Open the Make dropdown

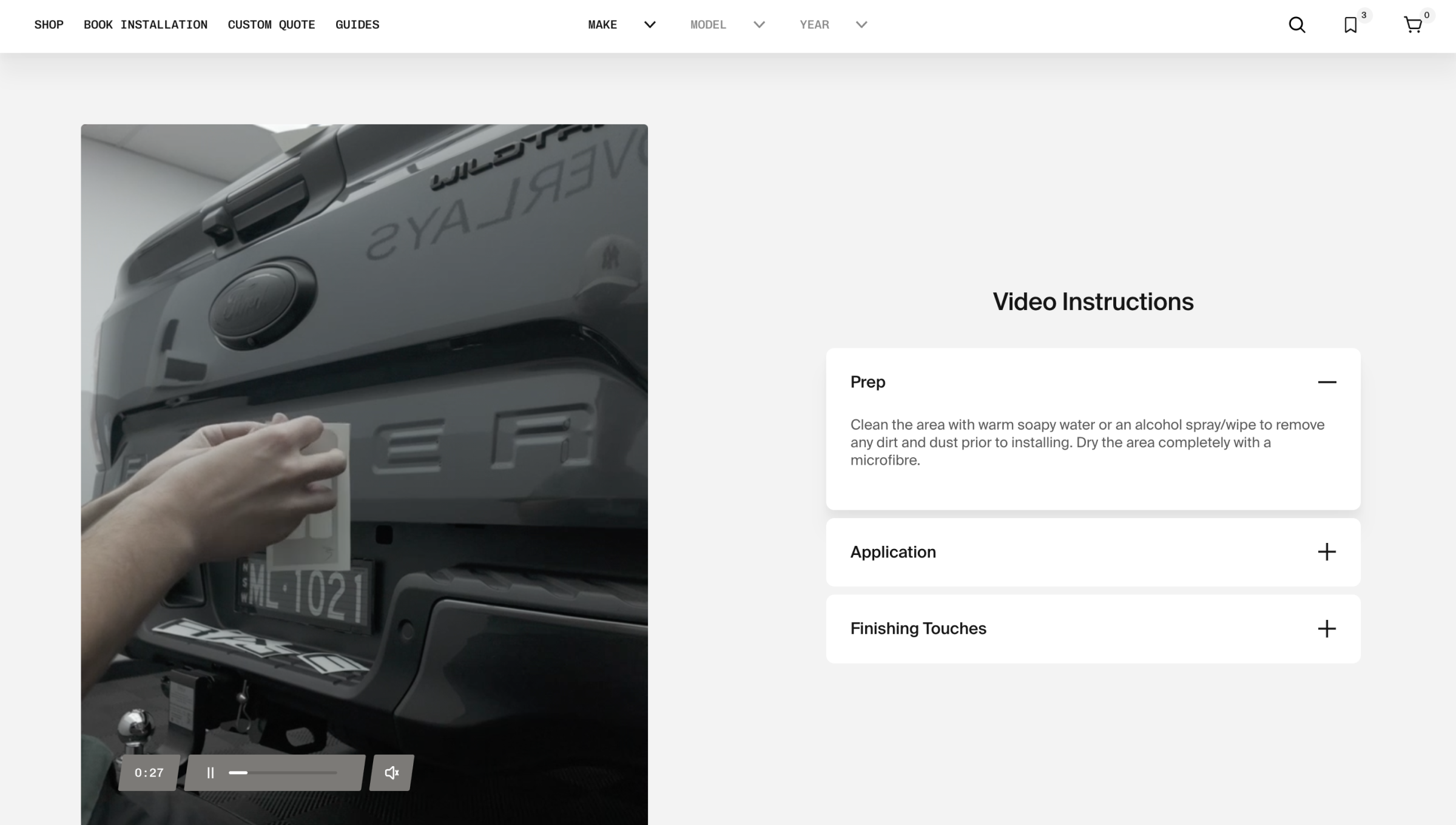click(x=622, y=25)
